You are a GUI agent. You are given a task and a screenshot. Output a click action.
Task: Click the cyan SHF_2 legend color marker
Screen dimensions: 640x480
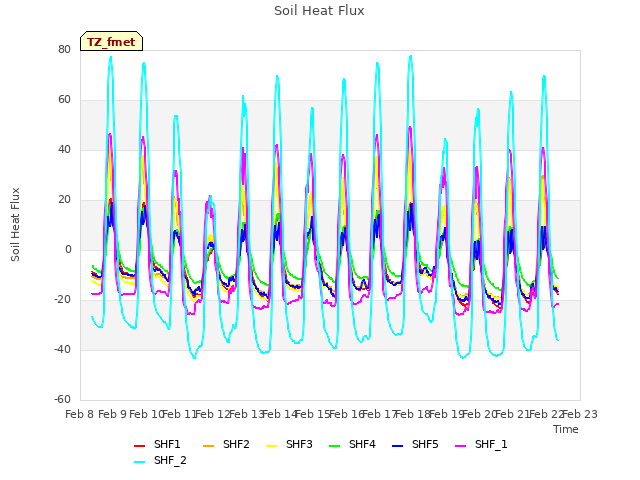coord(140,462)
